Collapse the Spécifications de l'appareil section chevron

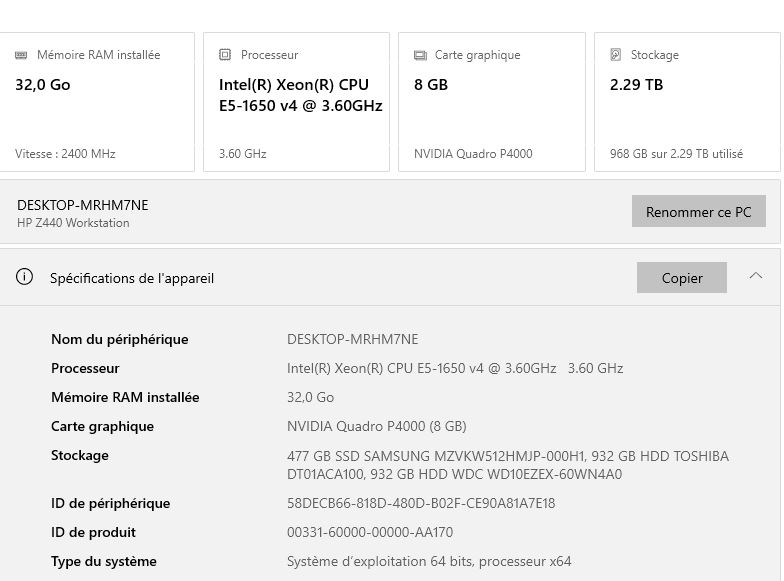(x=756, y=276)
